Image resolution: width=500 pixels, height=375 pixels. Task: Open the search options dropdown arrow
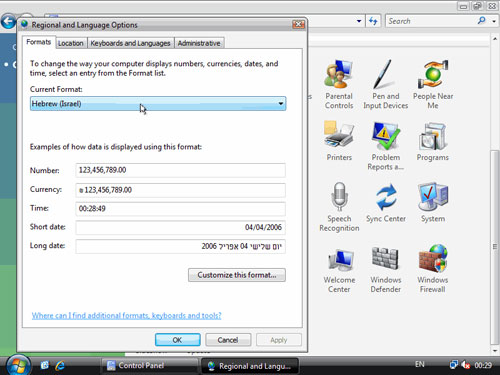tap(494, 21)
